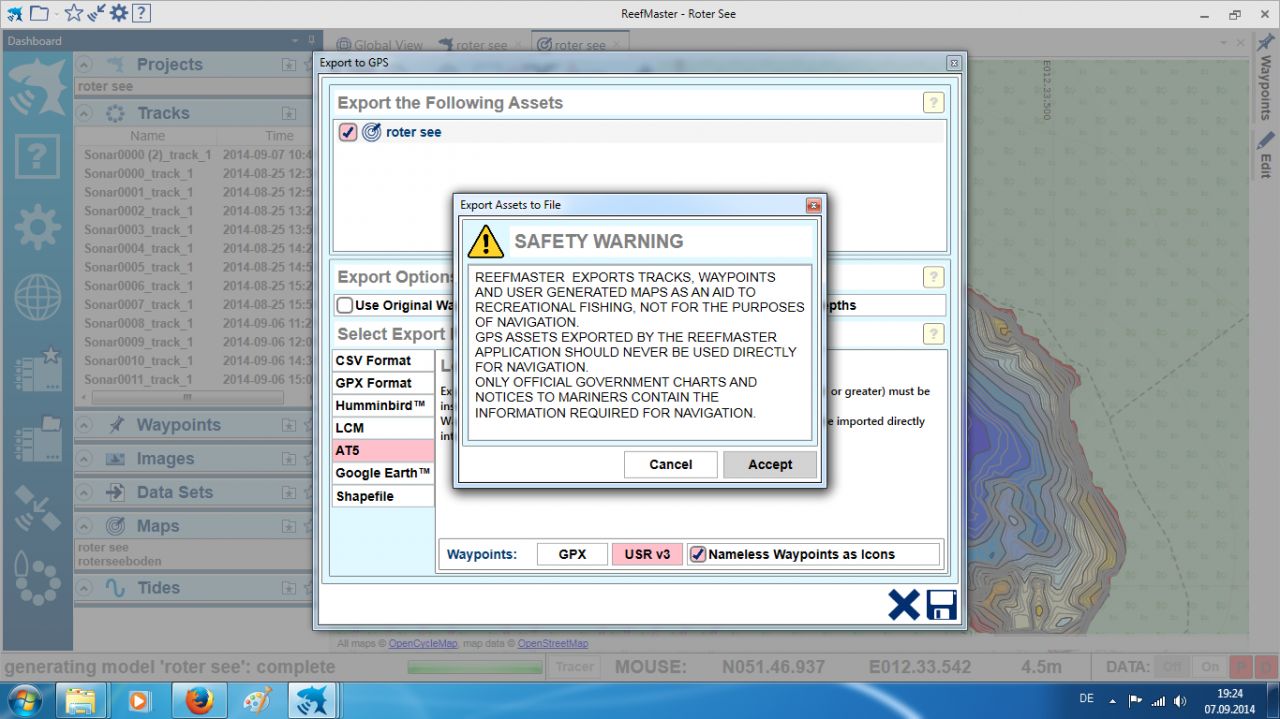Screen dimensions: 1280x719
Task: Collapse the Tracks section
Action: pyautogui.click(x=85, y=113)
